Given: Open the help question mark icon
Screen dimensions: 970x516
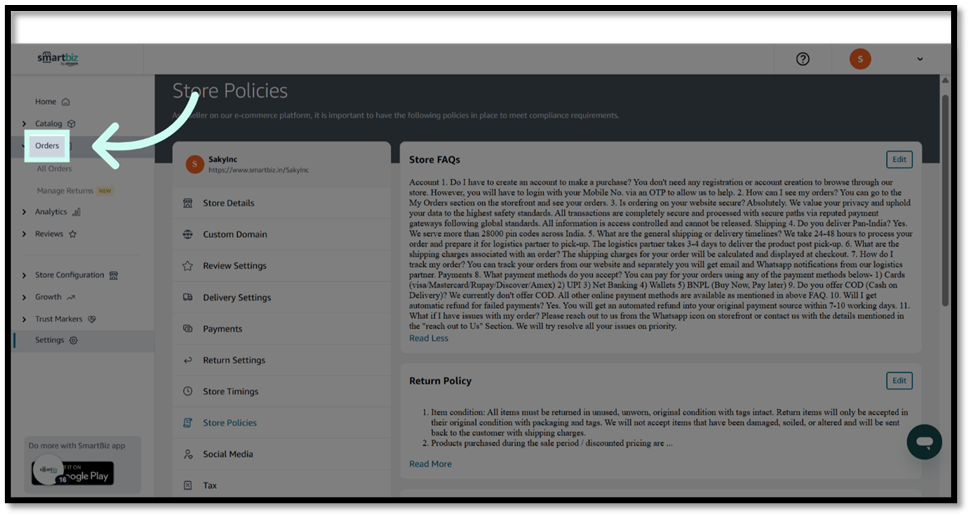Looking at the screenshot, I should (x=802, y=59).
